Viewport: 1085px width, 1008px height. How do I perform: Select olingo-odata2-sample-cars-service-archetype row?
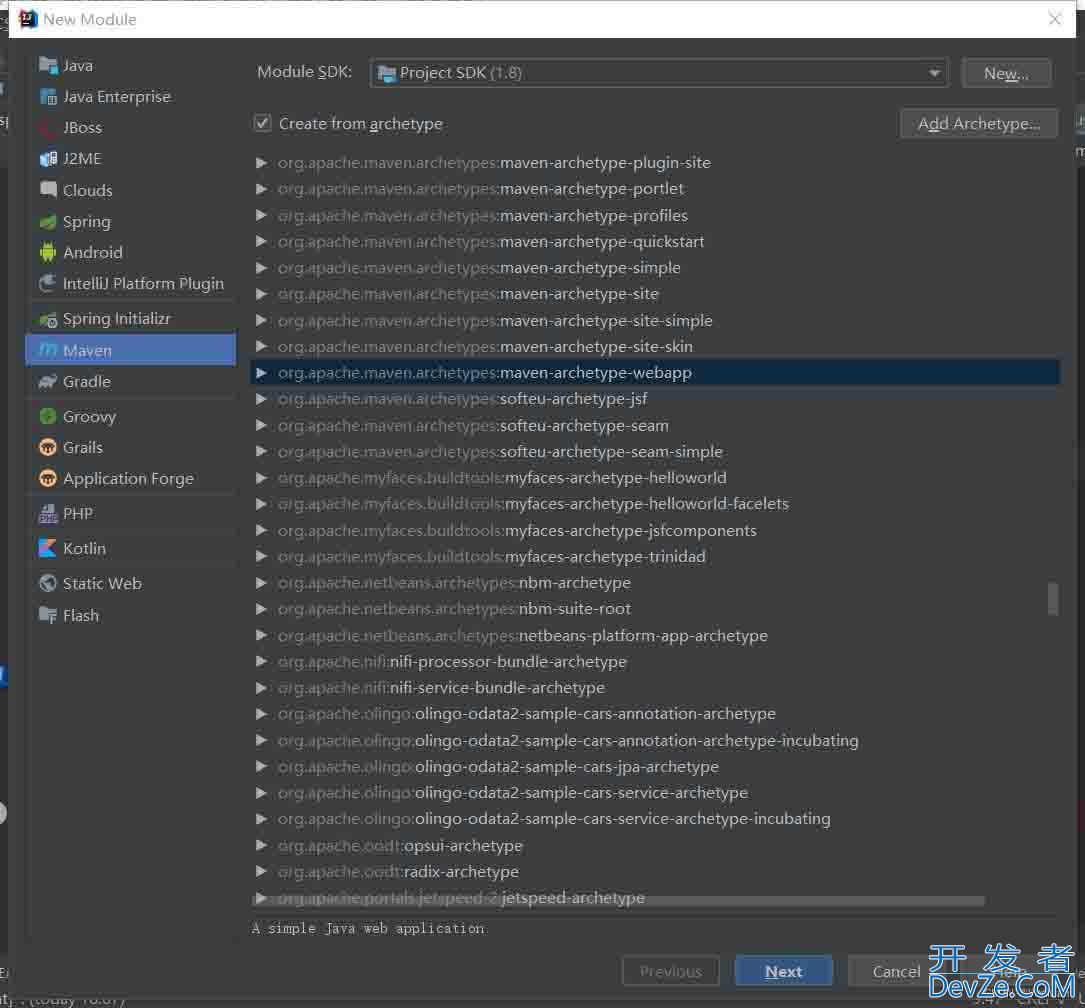point(655,793)
